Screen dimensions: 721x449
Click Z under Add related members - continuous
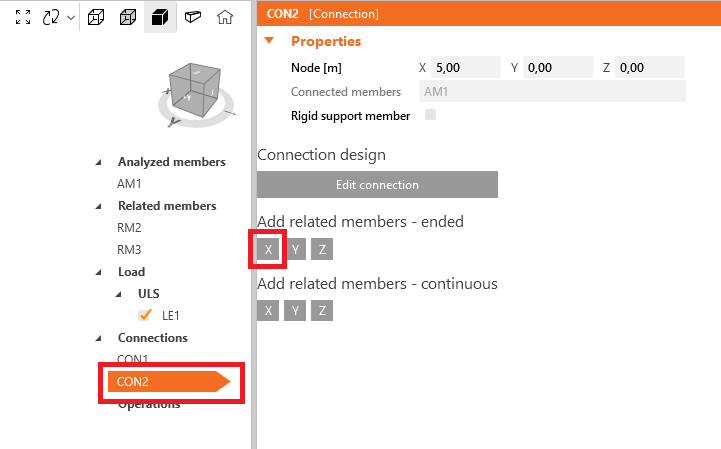[x=322, y=311]
